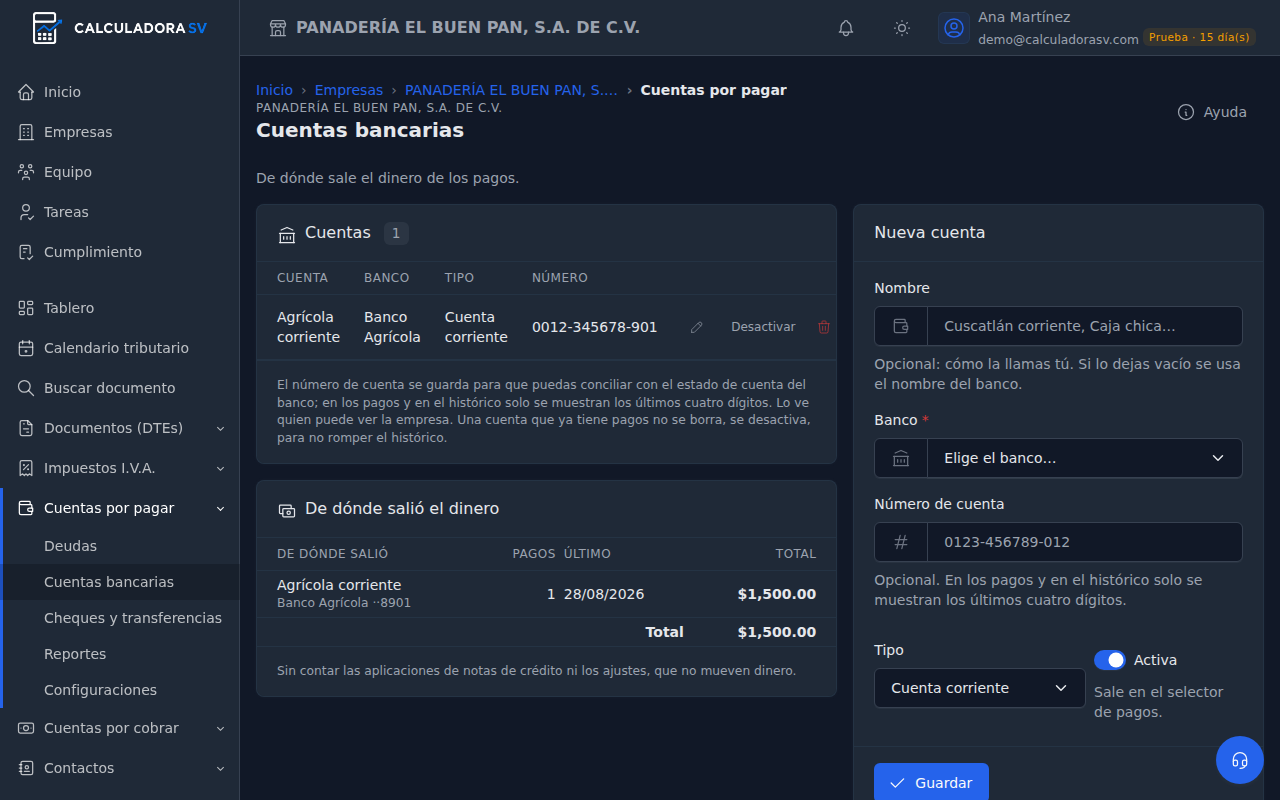Click Desactivar for Agrícola corriente
Image resolution: width=1280 pixels, height=800 pixels.
click(763, 327)
